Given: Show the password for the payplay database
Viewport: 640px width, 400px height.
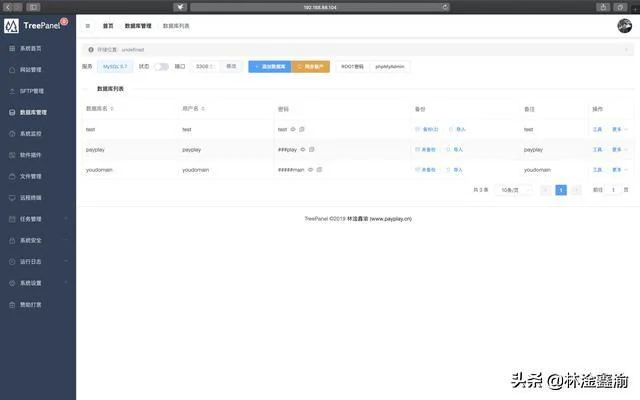Looking at the screenshot, I should click(303, 150).
